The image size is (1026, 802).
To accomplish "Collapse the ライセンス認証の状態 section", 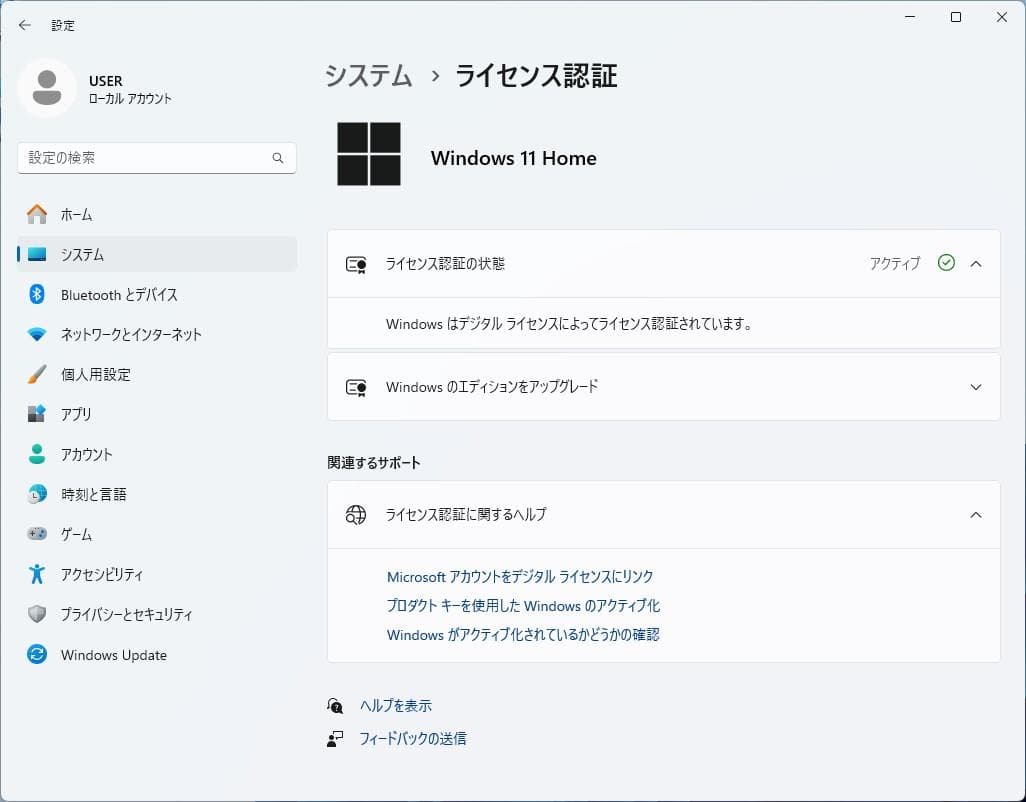I will click(975, 263).
